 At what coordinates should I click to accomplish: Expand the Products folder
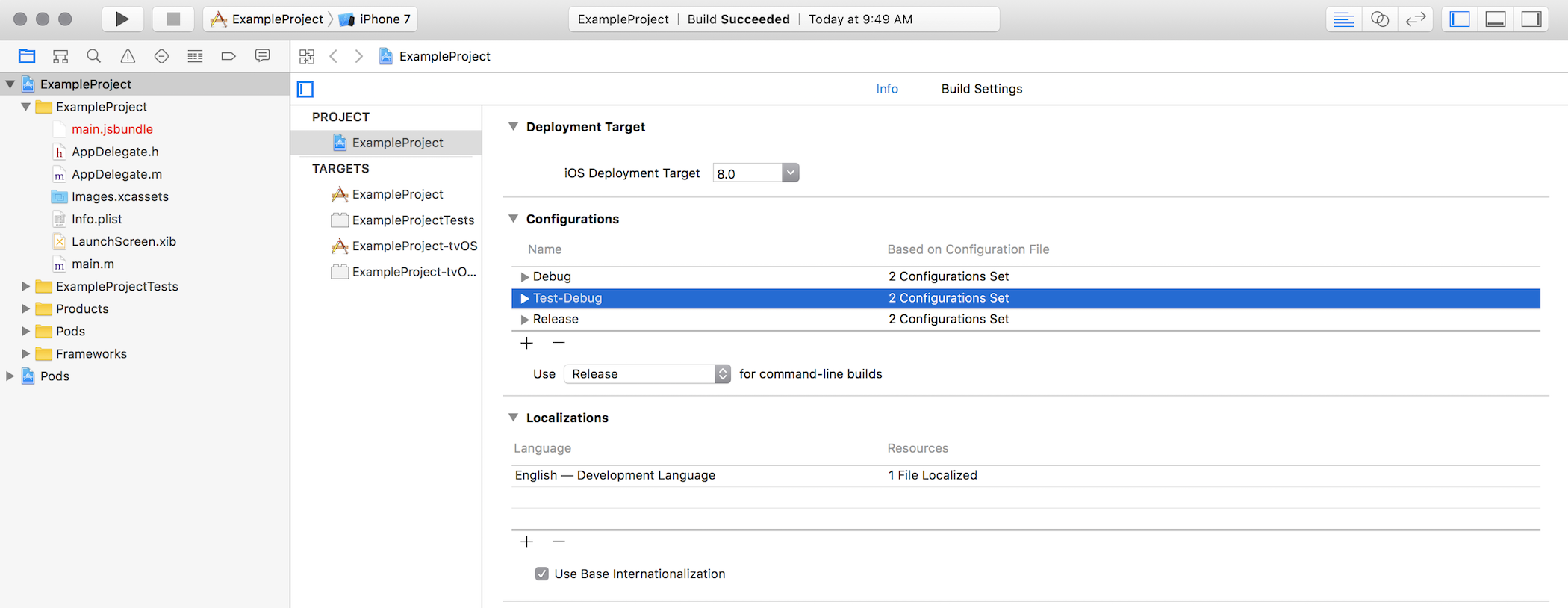26,308
